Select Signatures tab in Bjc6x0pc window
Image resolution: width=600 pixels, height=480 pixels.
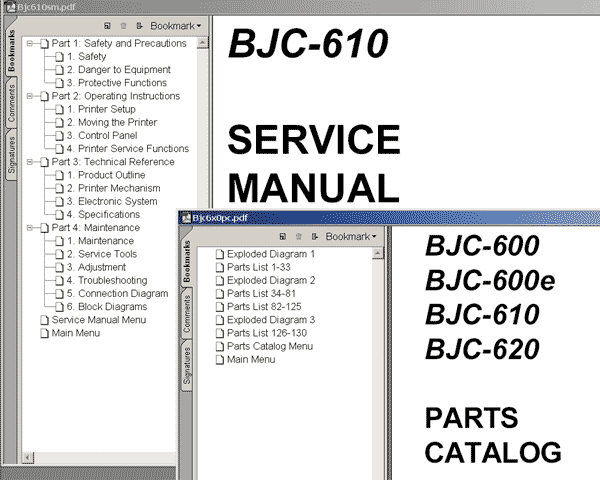point(187,366)
